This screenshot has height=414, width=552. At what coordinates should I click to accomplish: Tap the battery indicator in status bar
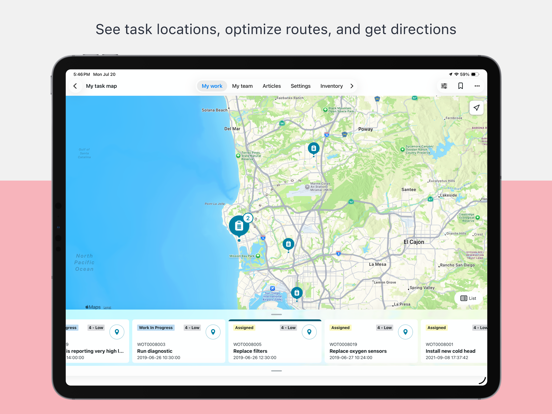[x=475, y=74]
